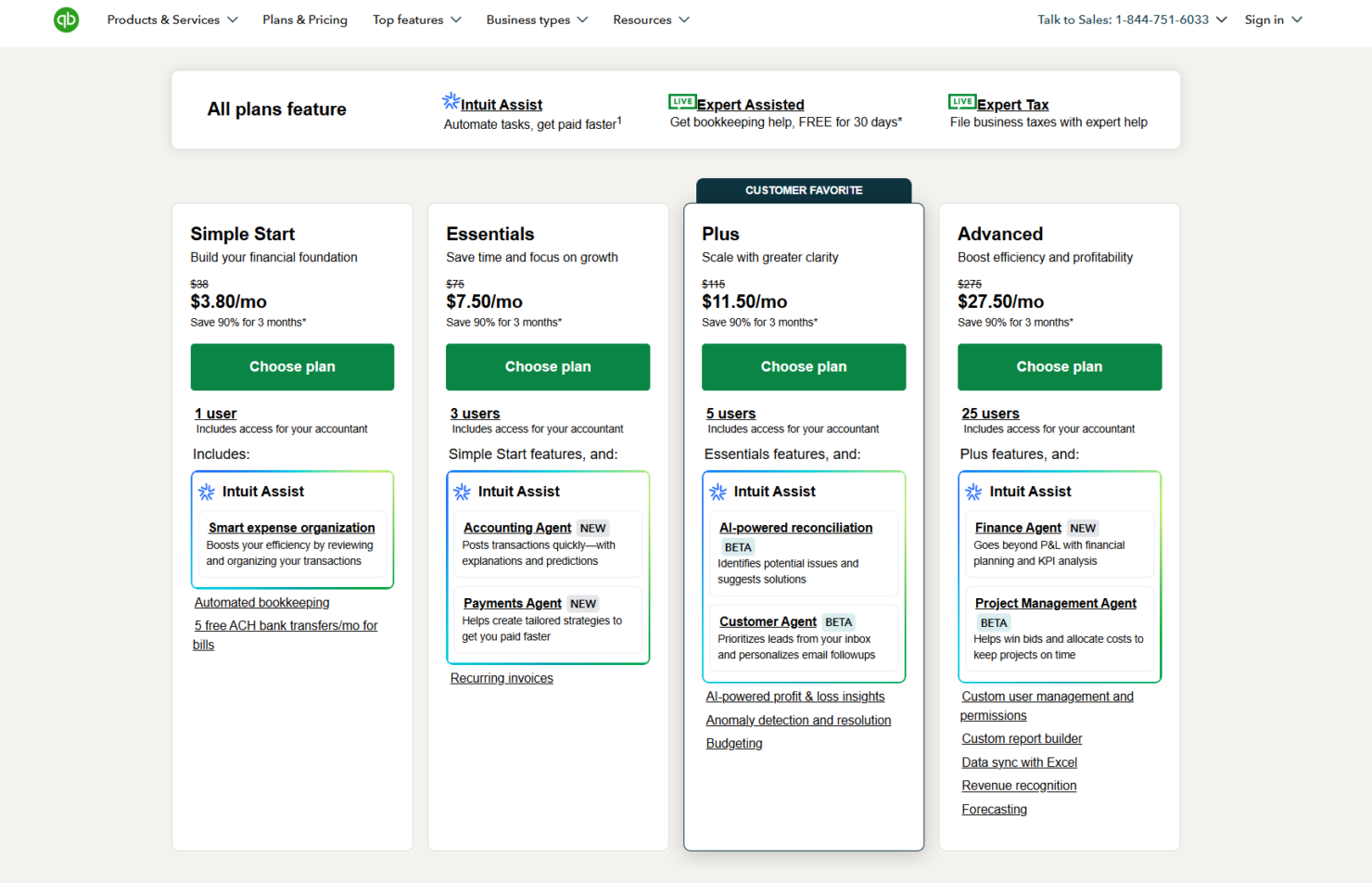1372x883 pixels.
Task: Click the Intuit Assist icon in the Essentials card
Action: [x=463, y=492]
